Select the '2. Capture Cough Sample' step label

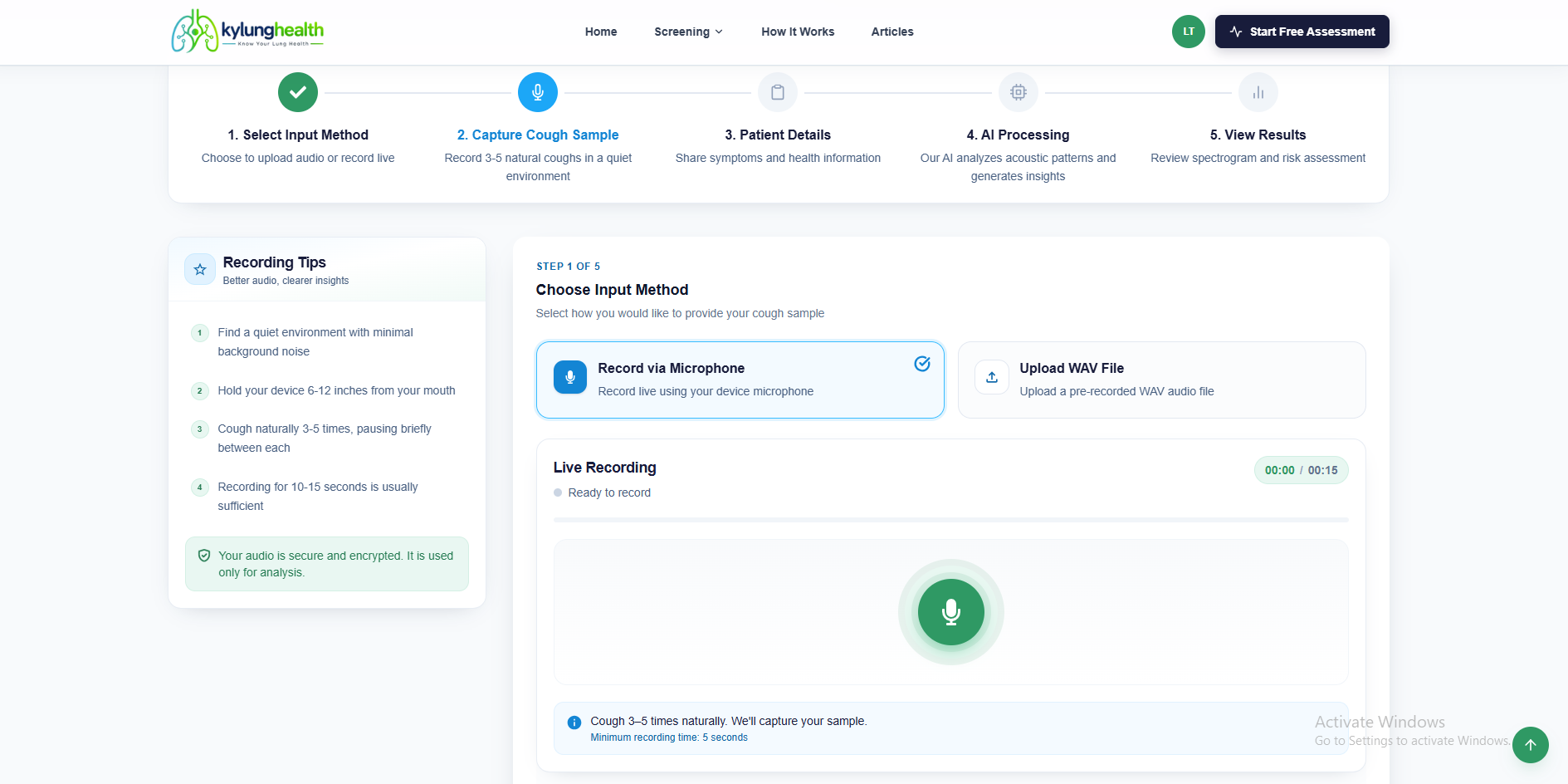(x=538, y=135)
